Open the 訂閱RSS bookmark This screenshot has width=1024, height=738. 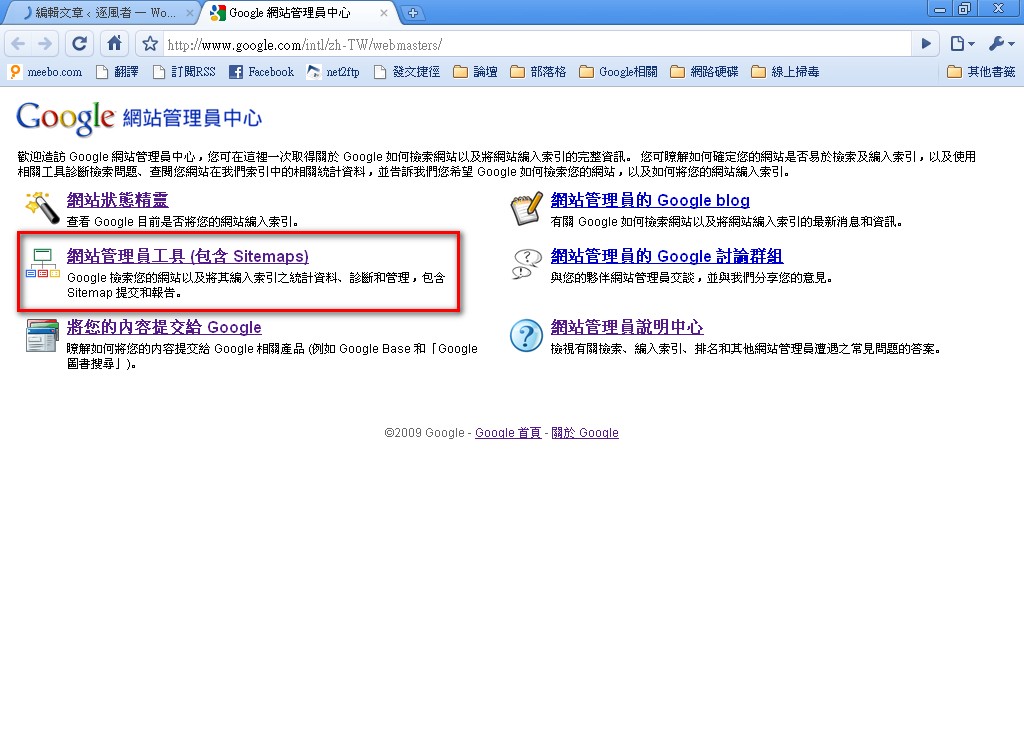pyautogui.click(x=184, y=72)
